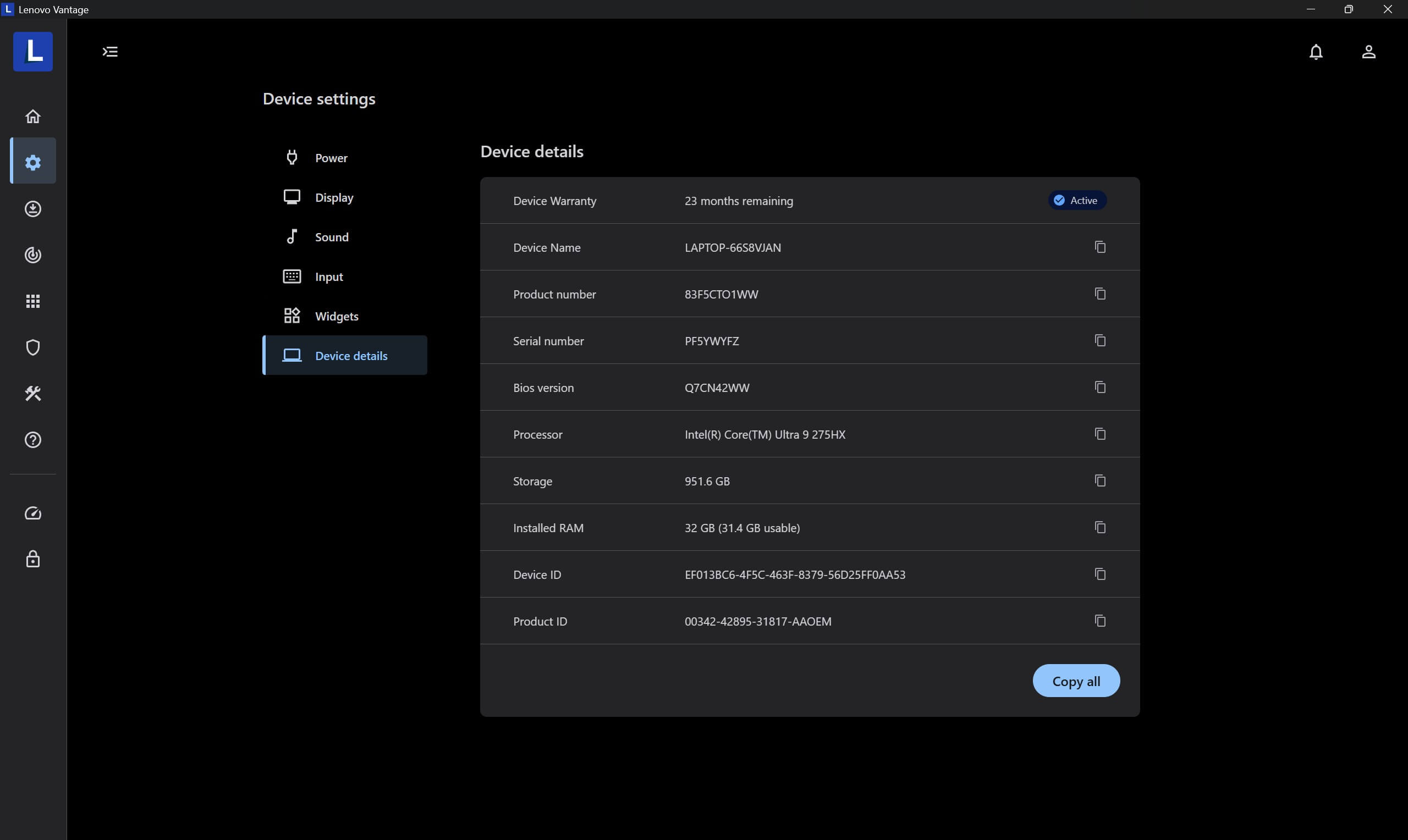This screenshot has width=1408, height=840.
Task: Open the speedometer performance icon
Action: point(33,513)
